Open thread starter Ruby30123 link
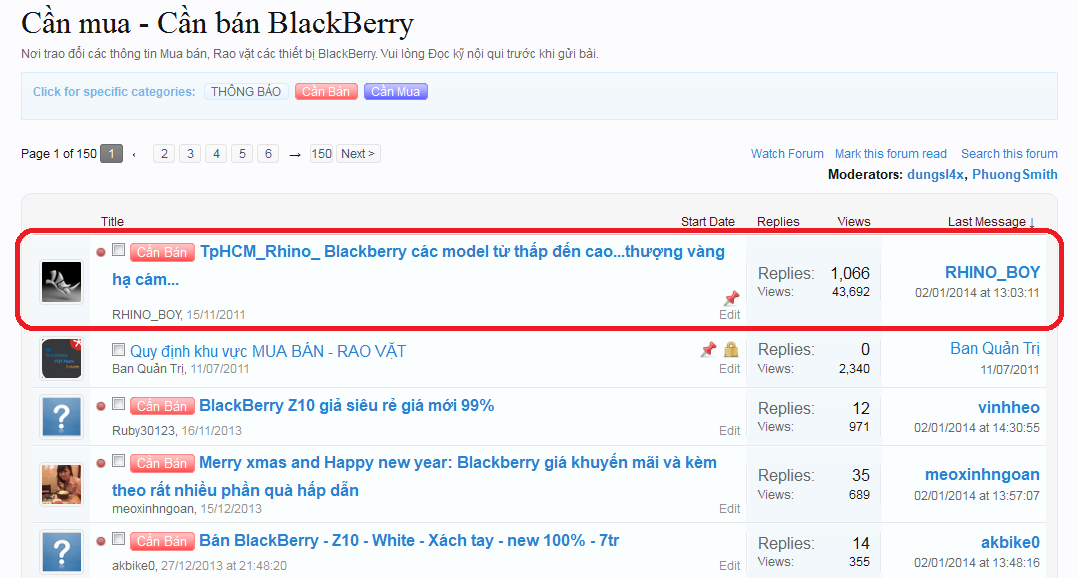1077x578 pixels. [x=144, y=430]
